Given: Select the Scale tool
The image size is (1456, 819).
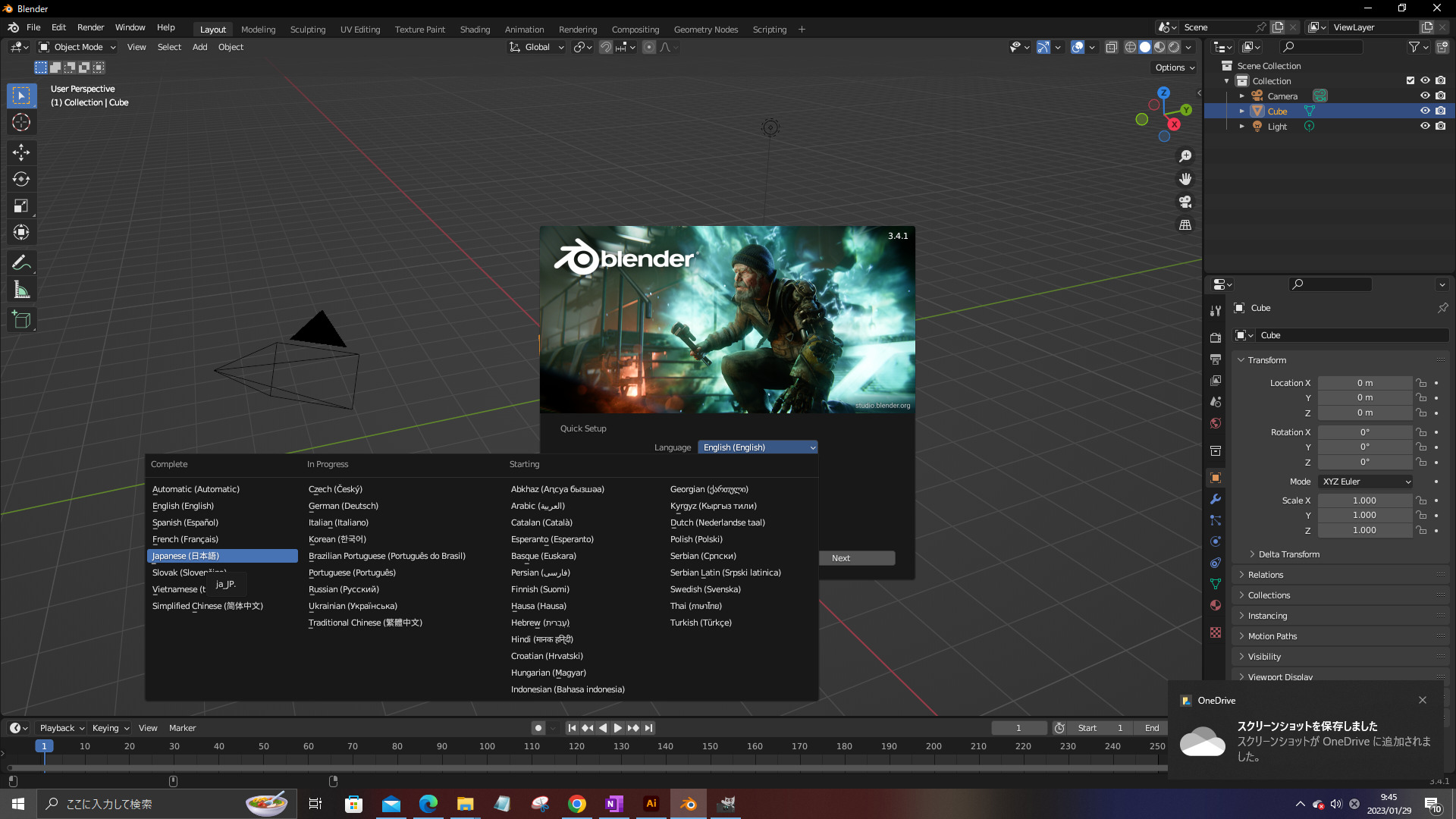Looking at the screenshot, I should 21,206.
